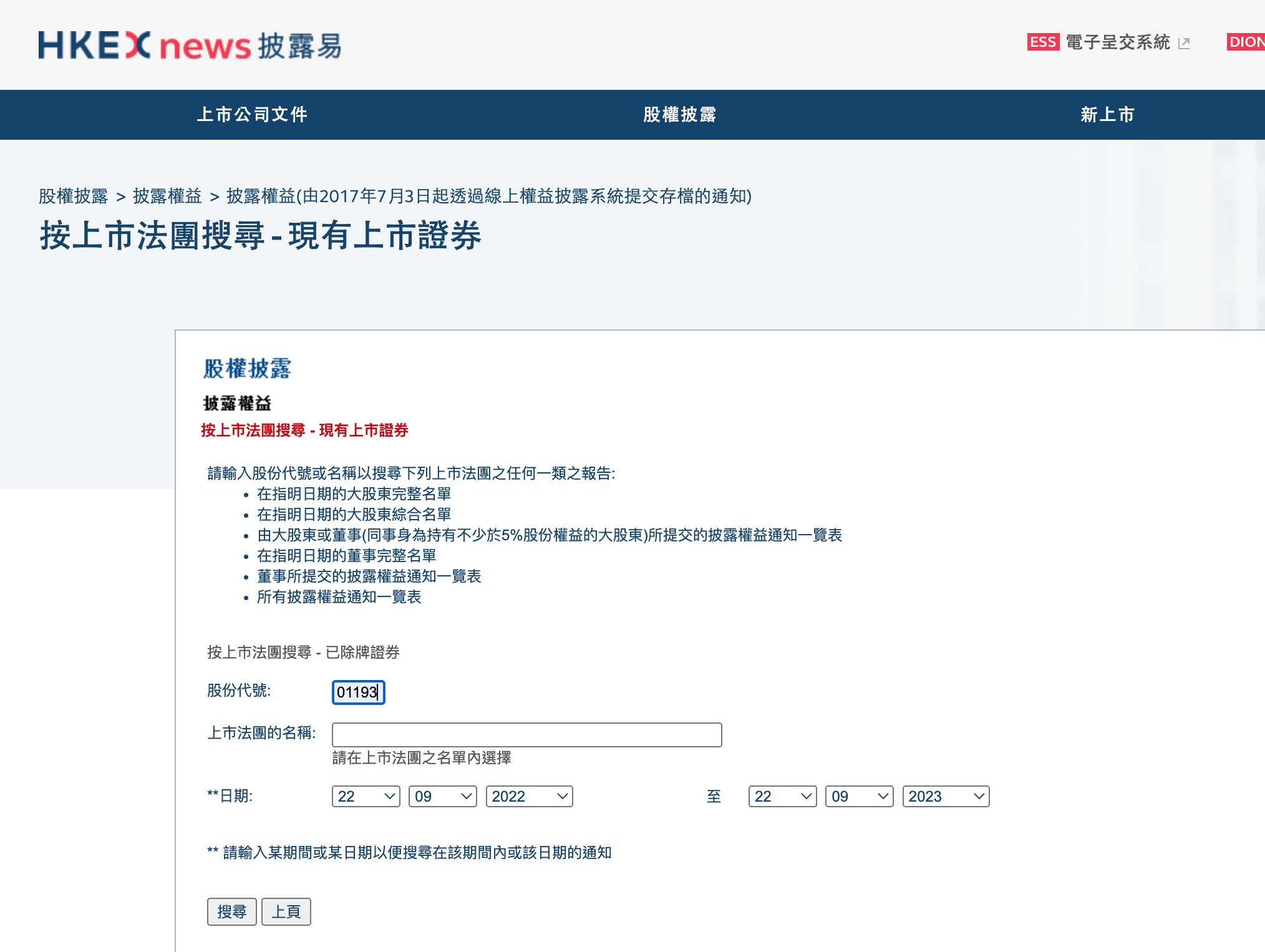This screenshot has height=952, width=1265.
Task: Expand the start day dropdown showing 22
Action: pyautogui.click(x=366, y=796)
